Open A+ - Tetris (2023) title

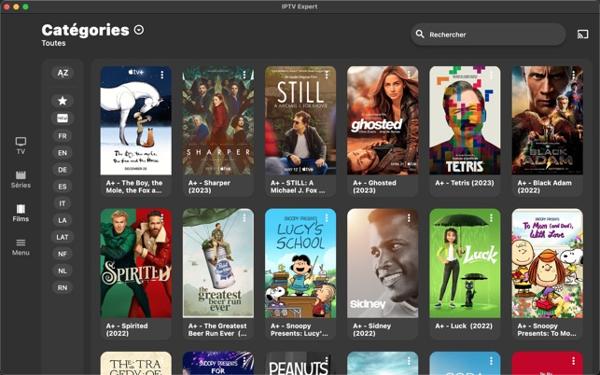[465, 183]
